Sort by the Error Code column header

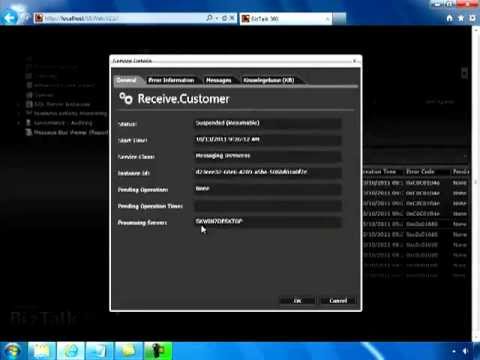click(420, 172)
